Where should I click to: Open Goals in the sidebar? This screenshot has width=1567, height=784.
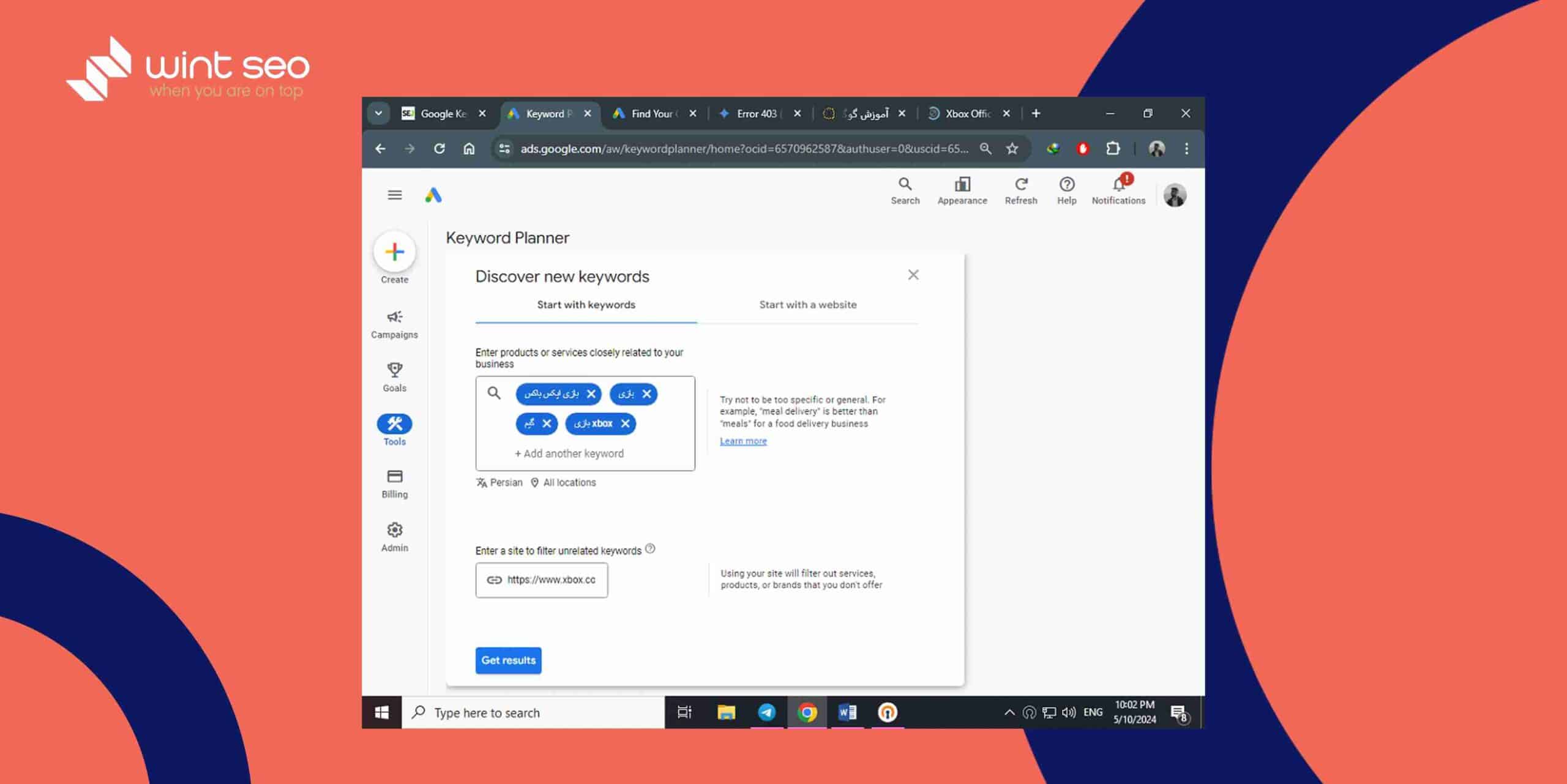tap(395, 378)
